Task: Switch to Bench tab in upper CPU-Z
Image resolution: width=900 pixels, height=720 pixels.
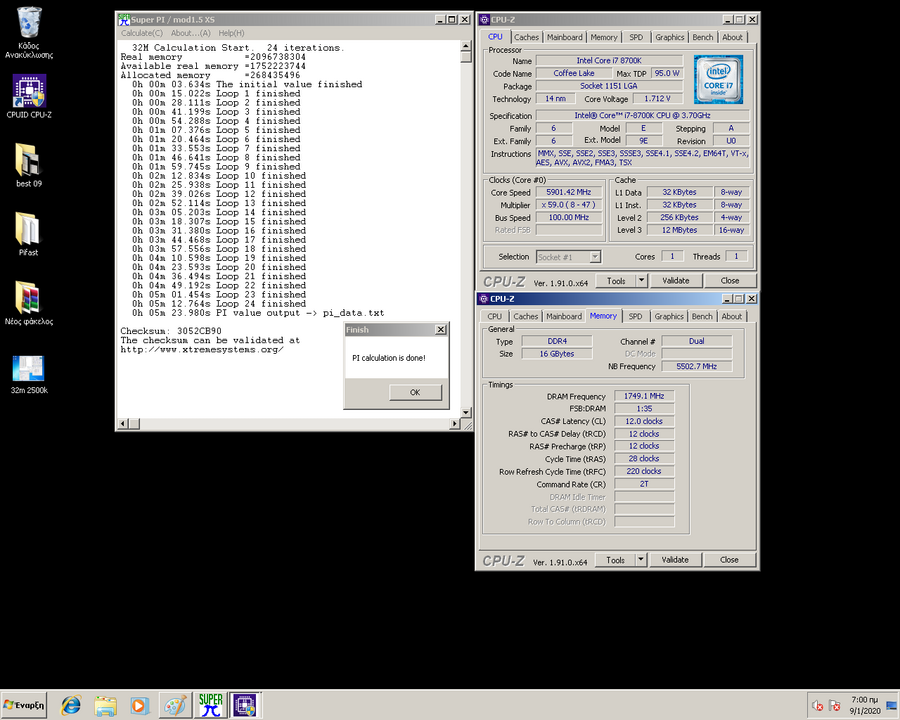Action: tap(703, 37)
